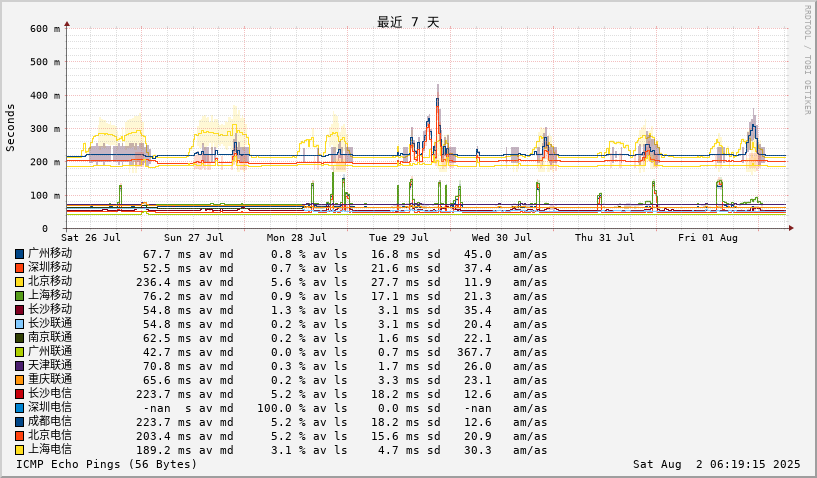Click the -nan s median for 深圳电信
Screen dimensions: 817x478
[x=167, y=409]
